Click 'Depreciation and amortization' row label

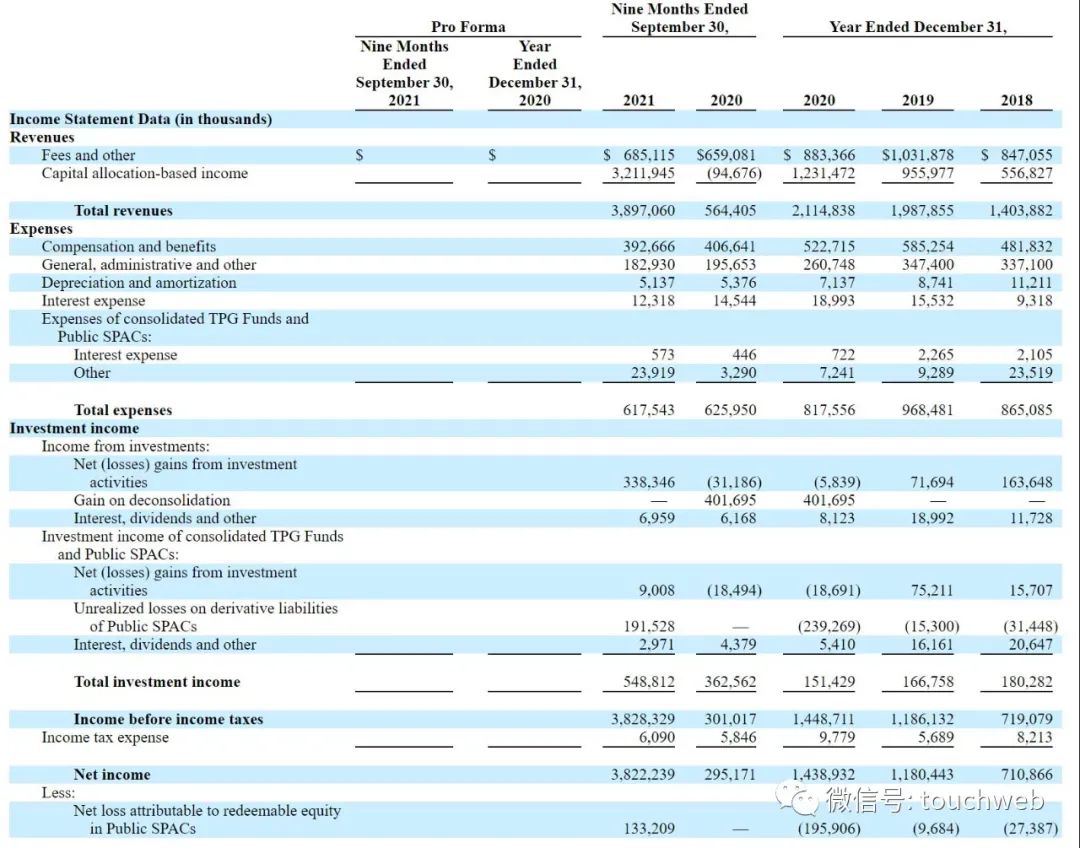pos(138,282)
